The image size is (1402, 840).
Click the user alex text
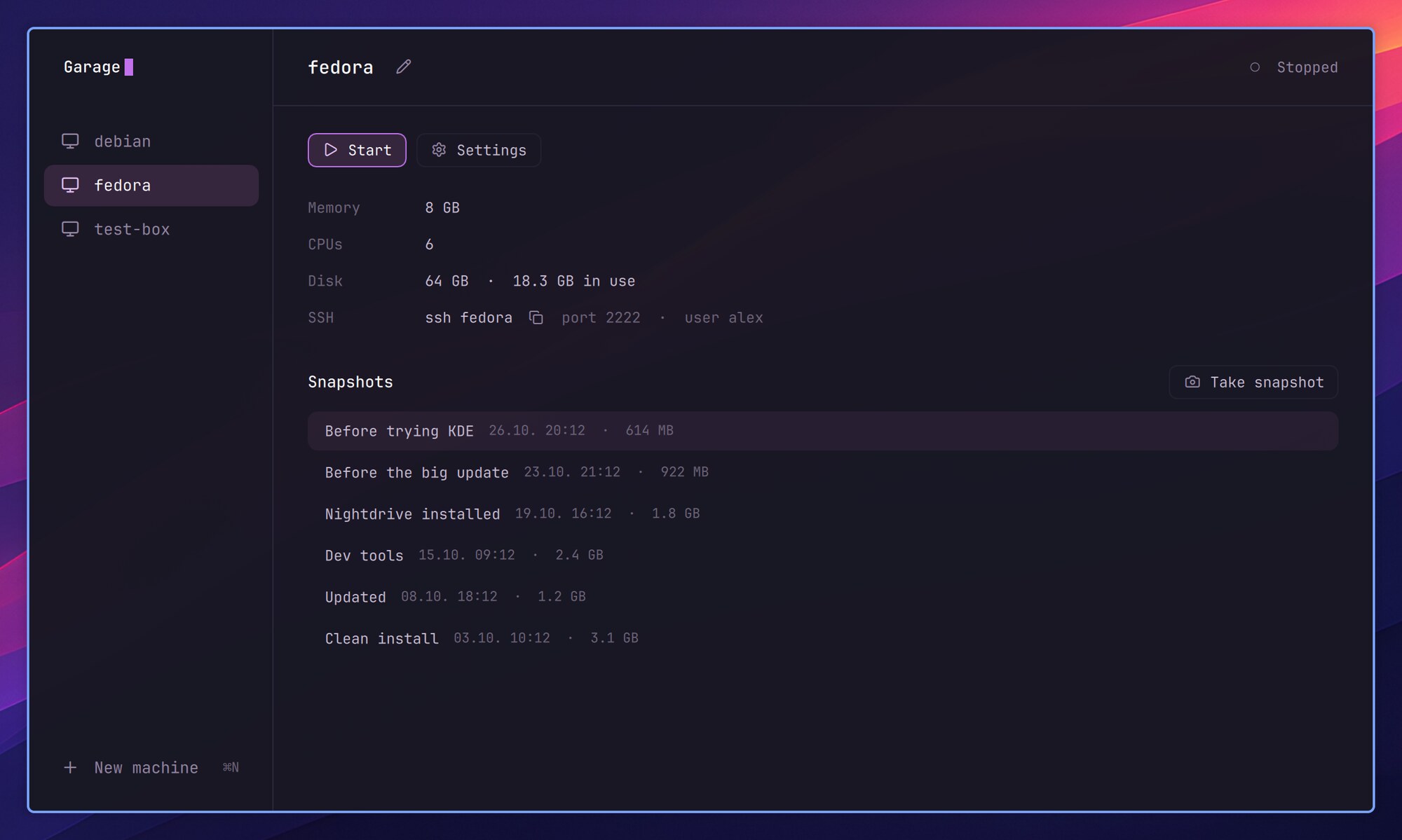coord(723,318)
